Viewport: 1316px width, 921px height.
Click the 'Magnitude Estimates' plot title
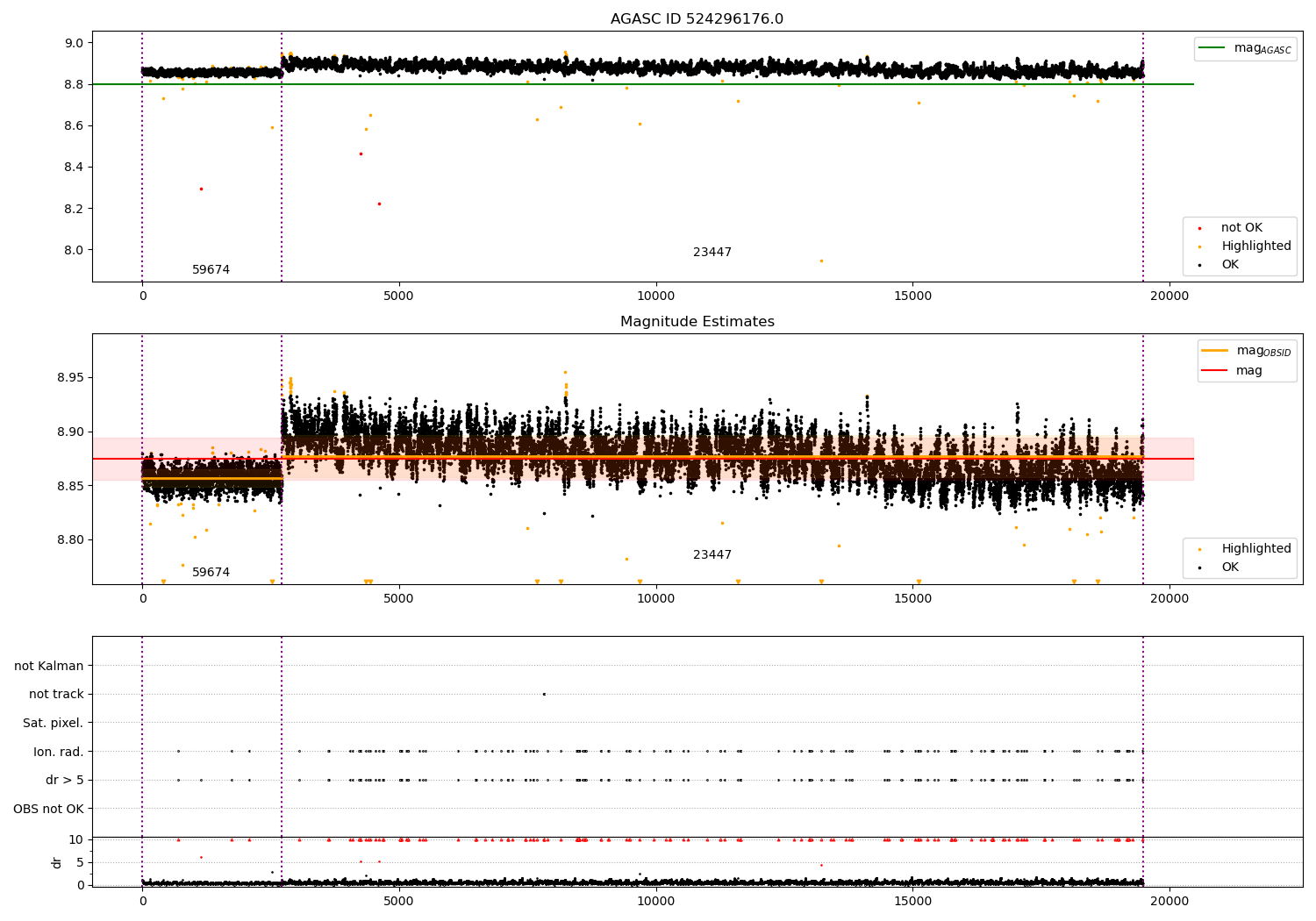point(697,322)
